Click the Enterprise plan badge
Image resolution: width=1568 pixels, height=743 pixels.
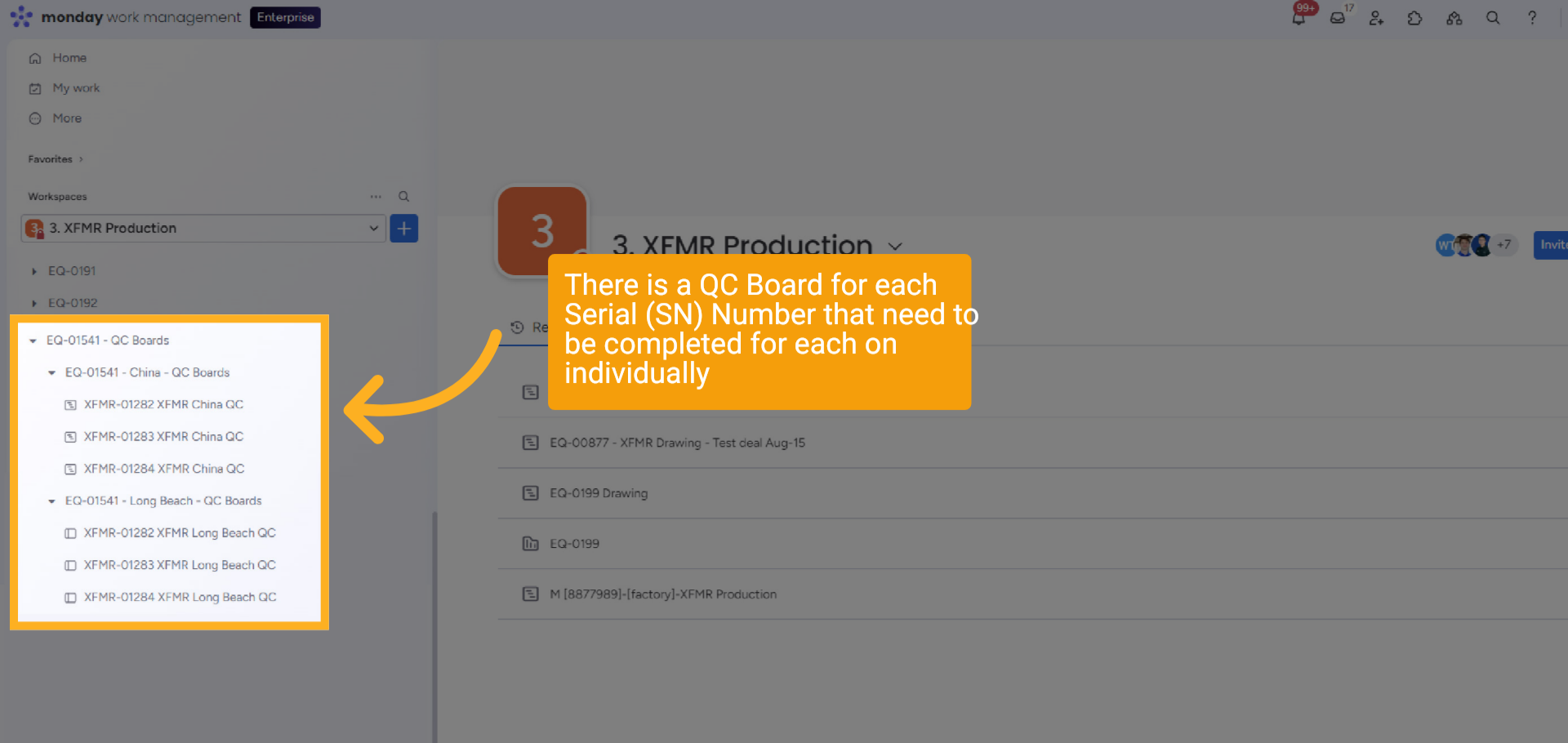pyautogui.click(x=285, y=17)
